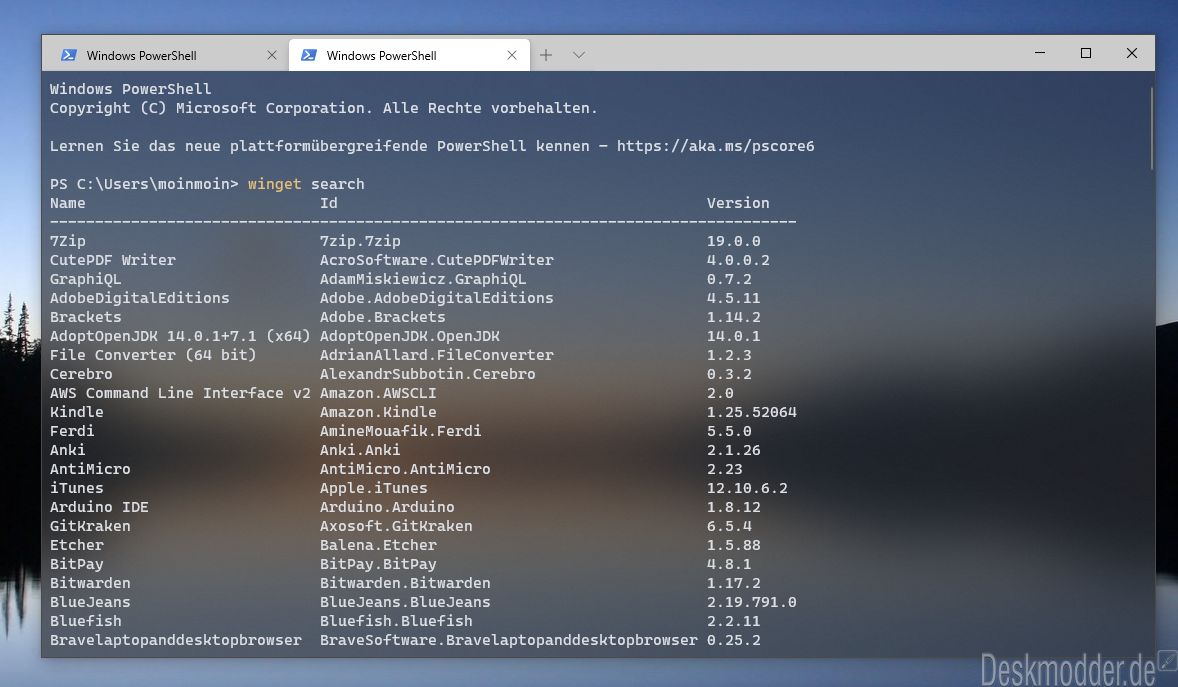
Task: Click 'File Converter (64 bit)' name
Action: 153,355
